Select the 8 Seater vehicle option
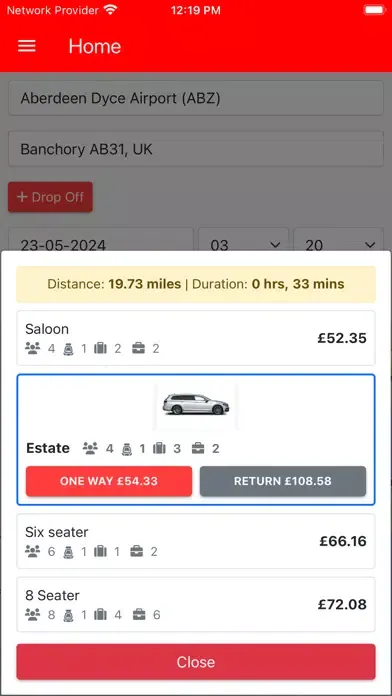 [x=196, y=604]
